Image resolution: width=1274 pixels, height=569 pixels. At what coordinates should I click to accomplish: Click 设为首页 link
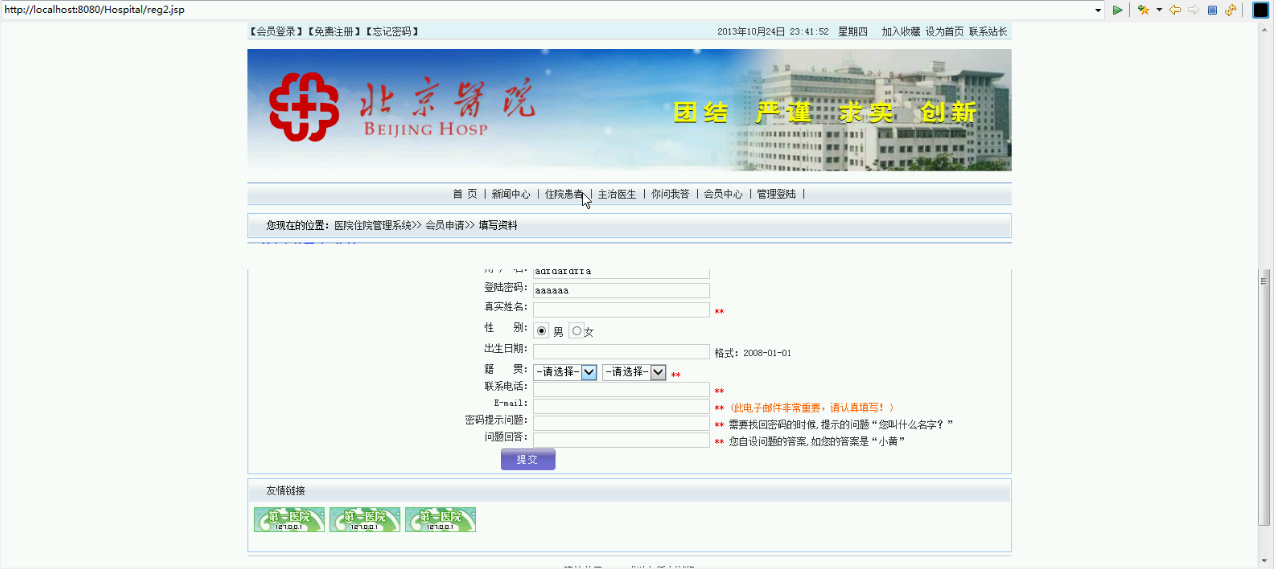tap(944, 32)
